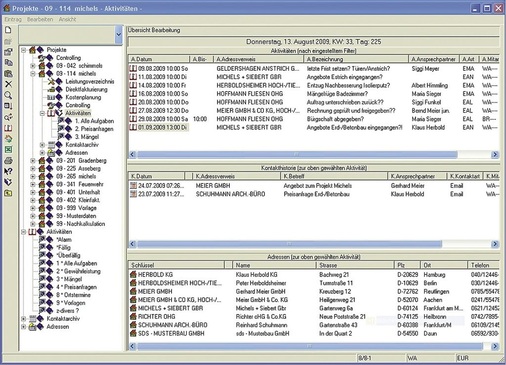Viewport: 506px width, 365px height.
Task: Click the printer toolbar icon
Action: click(8, 160)
